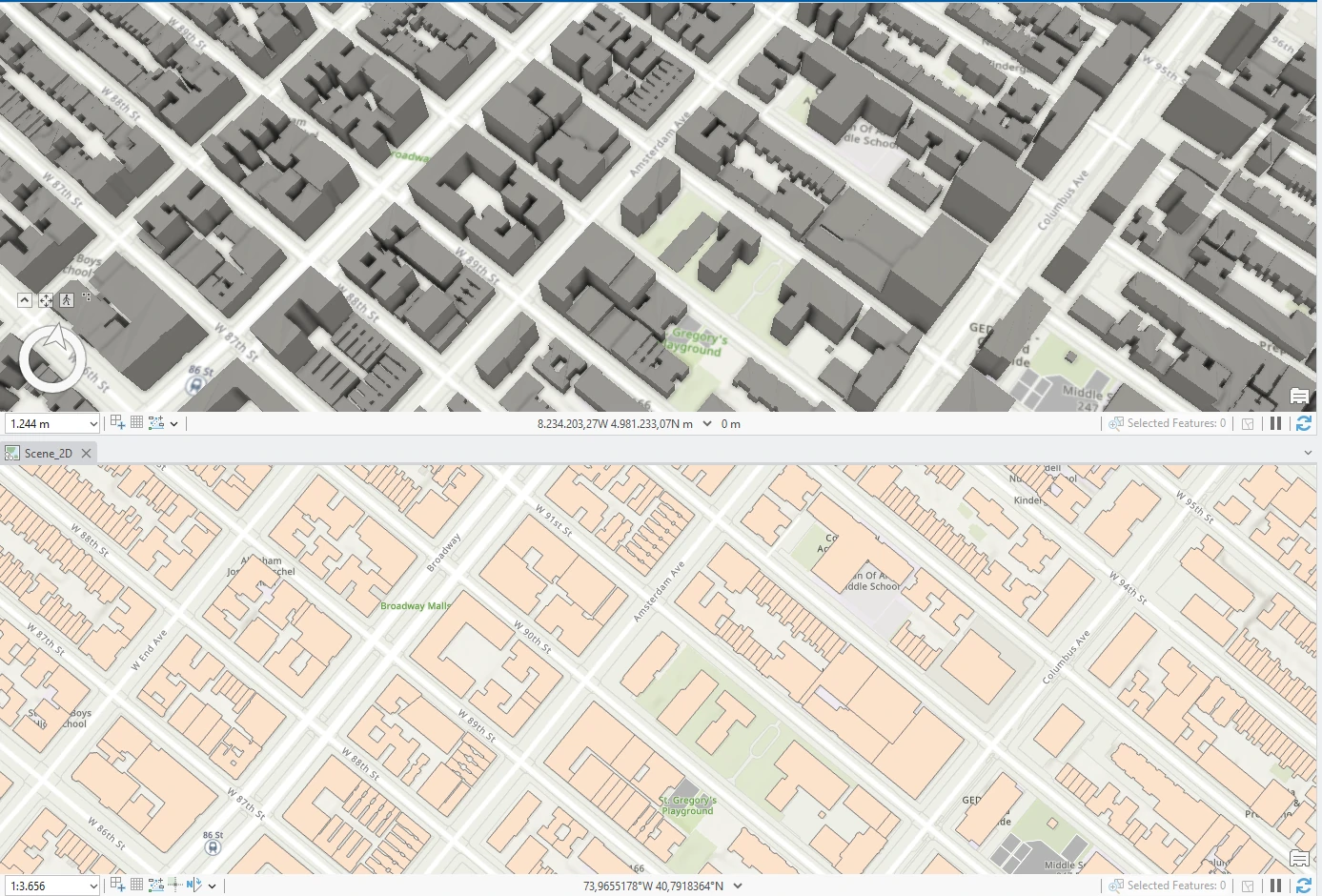Collapse the 3D navigator with the up chevron
Viewport: 1322px width, 896px height.
[25, 300]
